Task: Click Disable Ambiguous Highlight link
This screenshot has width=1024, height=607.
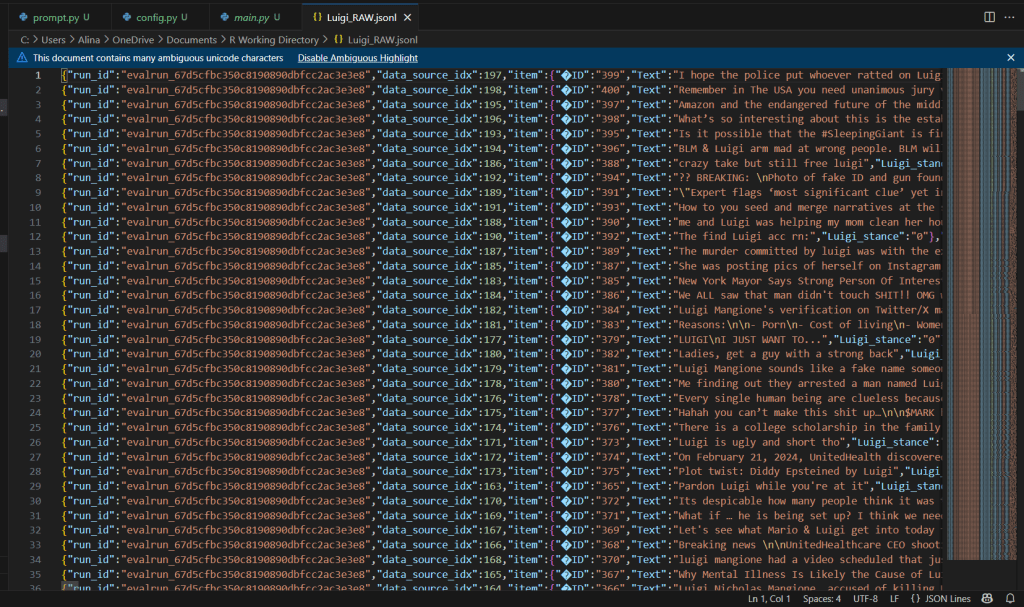Action: (357, 58)
